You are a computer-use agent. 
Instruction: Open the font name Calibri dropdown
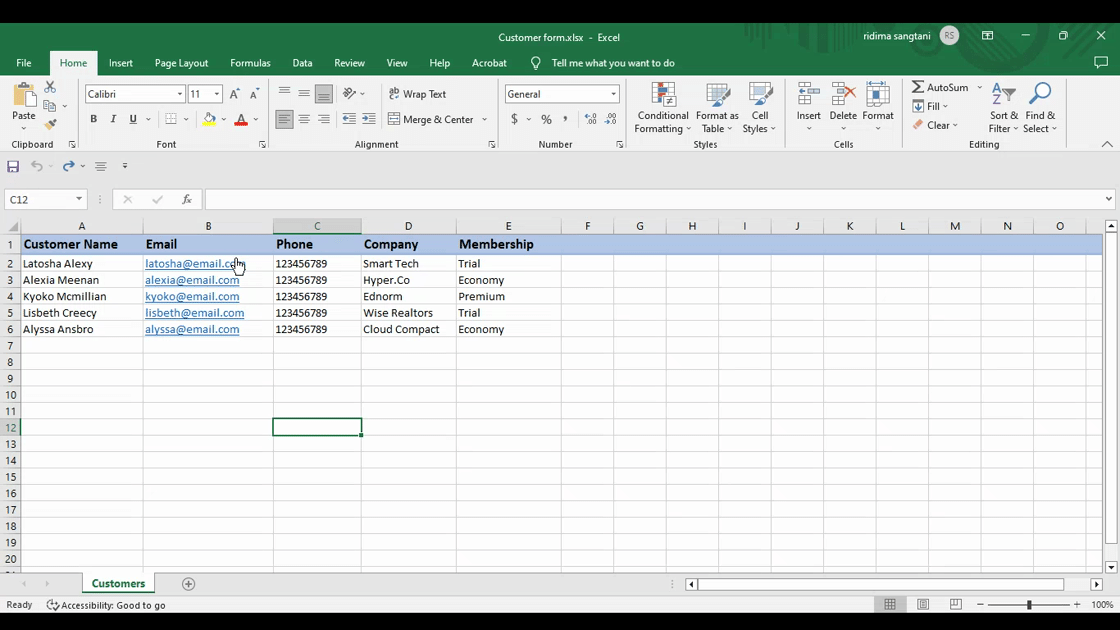180,94
